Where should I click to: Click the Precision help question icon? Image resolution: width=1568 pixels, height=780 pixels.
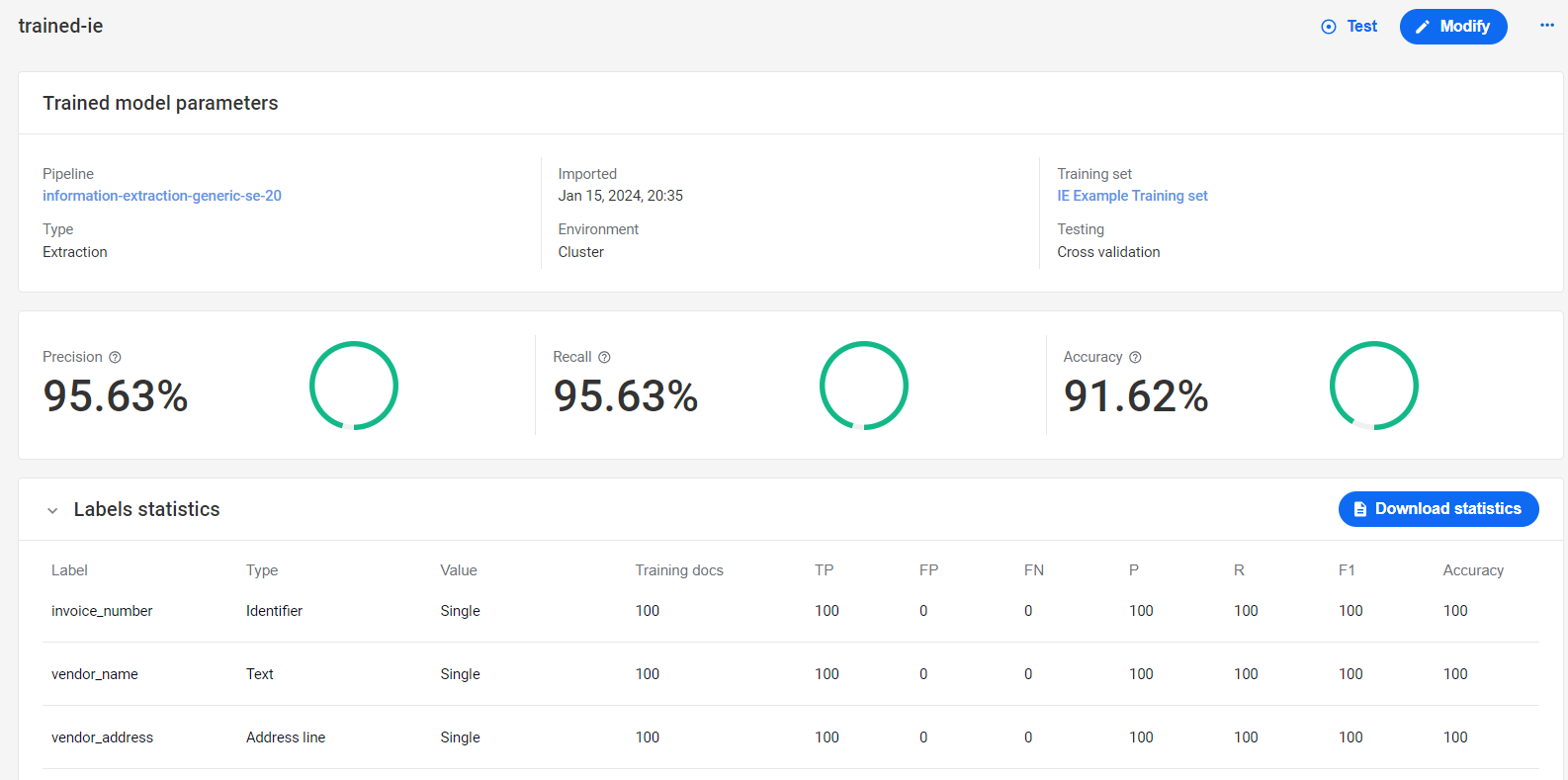pyautogui.click(x=115, y=357)
